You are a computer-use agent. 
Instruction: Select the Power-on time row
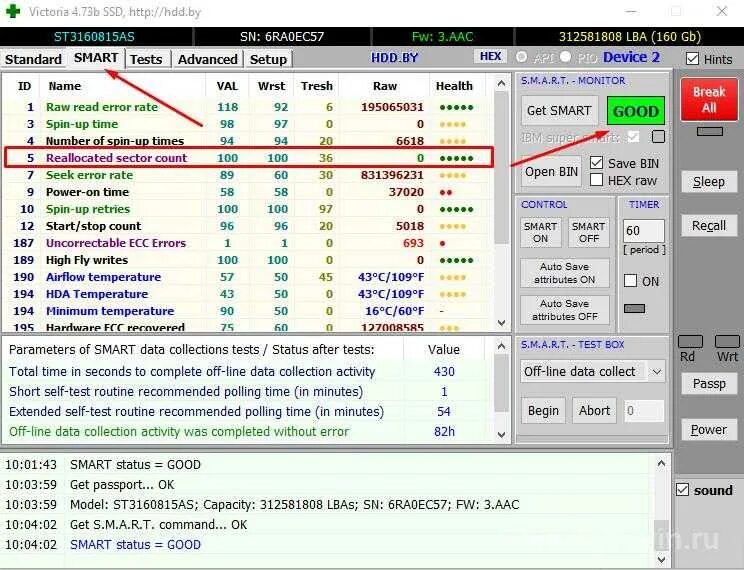[x=247, y=192]
